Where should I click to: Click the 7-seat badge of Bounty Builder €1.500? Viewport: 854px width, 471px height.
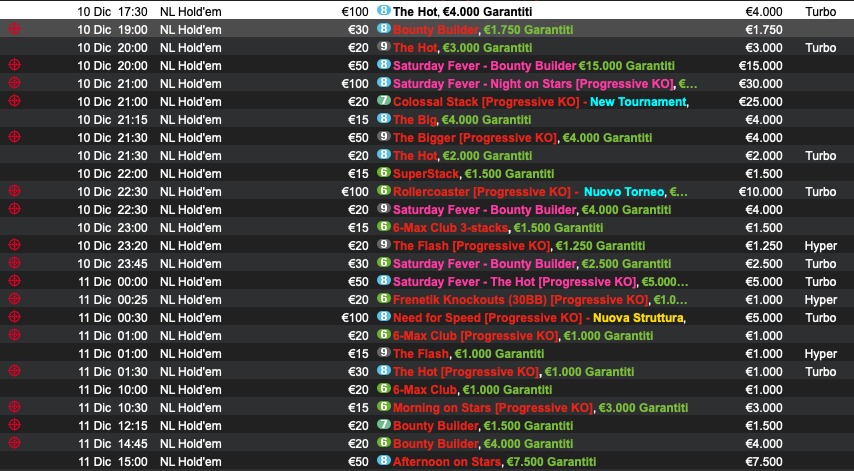383,425
